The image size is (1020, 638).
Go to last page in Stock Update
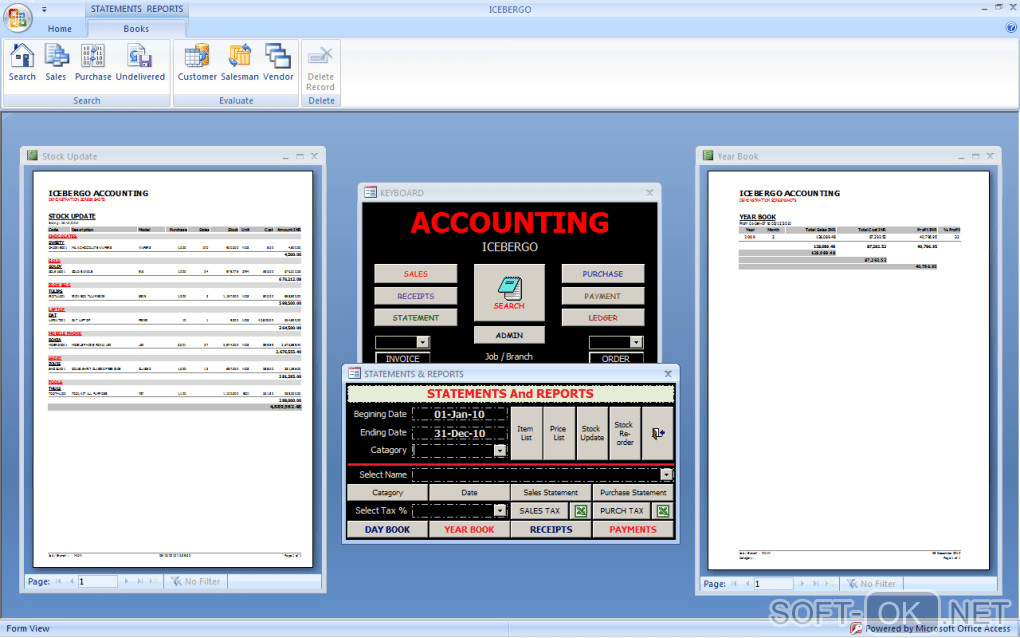[140, 581]
